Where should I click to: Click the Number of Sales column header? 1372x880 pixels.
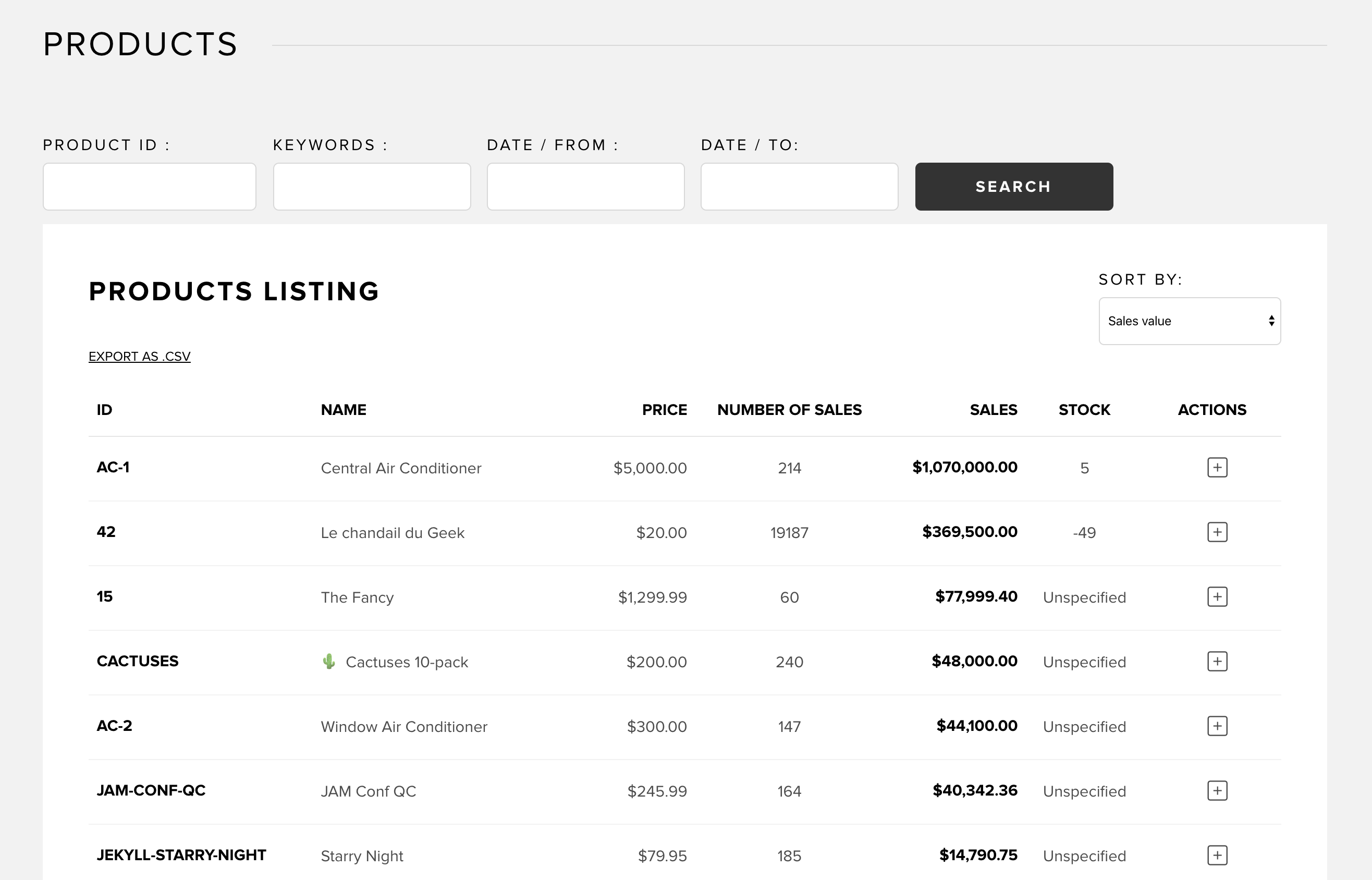click(x=789, y=410)
